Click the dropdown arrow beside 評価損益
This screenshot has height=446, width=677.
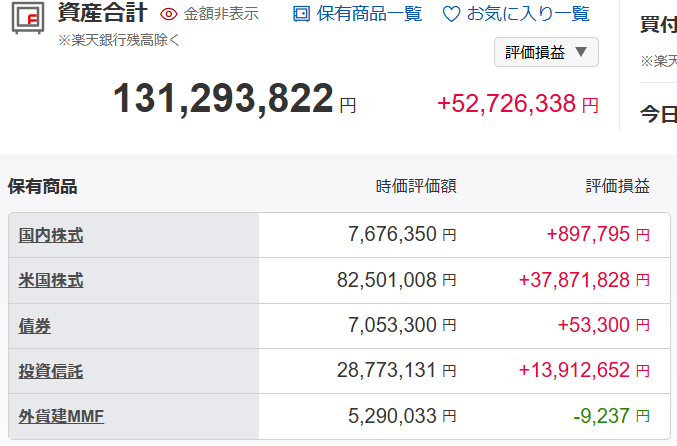tap(581, 52)
